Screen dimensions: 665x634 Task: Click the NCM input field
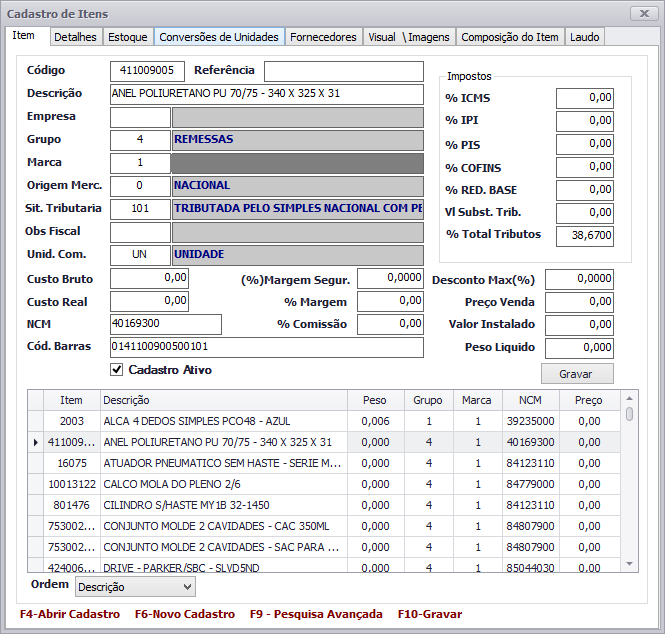(x=166, y=324)
